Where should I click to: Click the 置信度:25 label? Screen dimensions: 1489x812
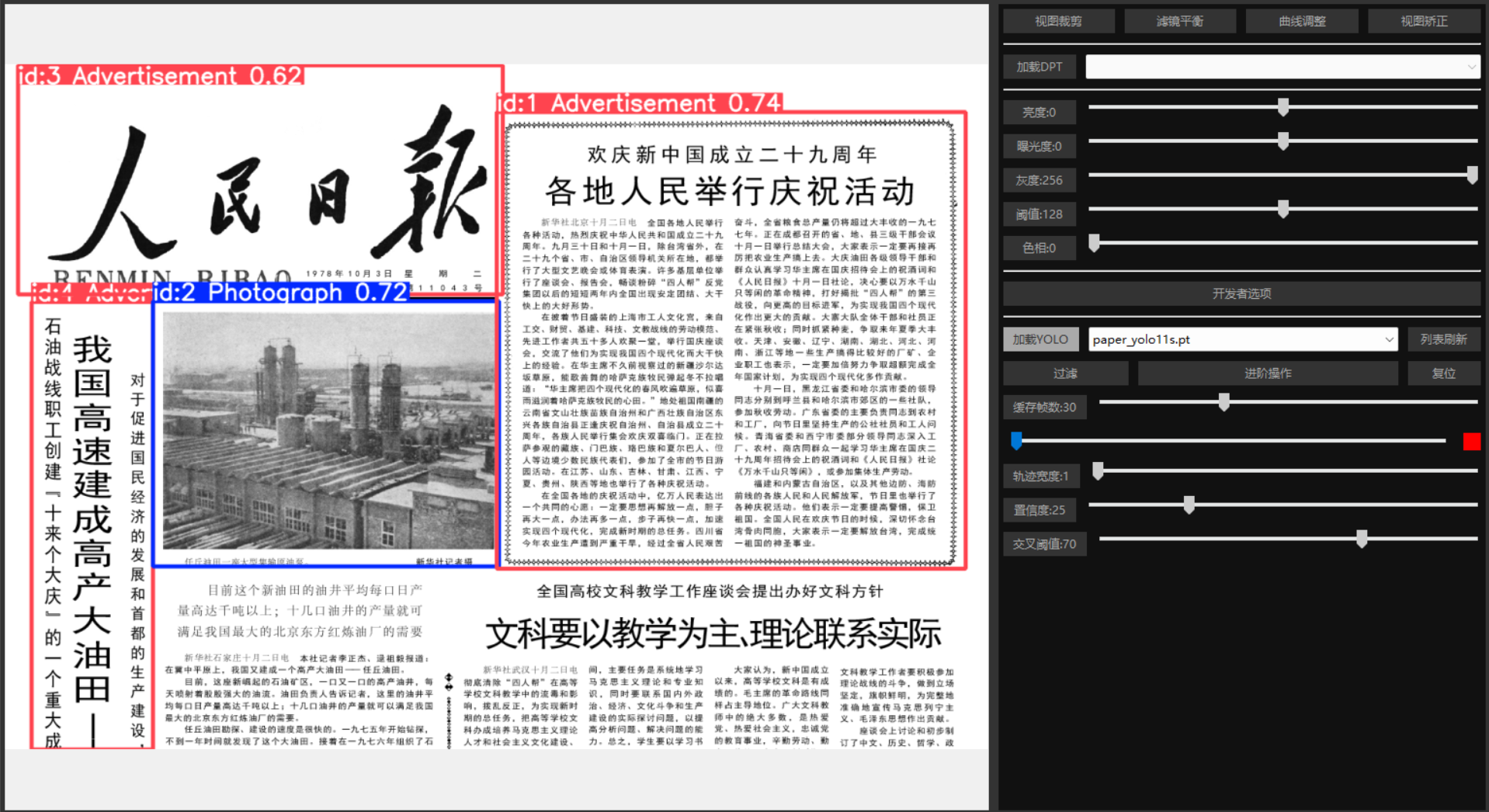tap(1040, 510)
